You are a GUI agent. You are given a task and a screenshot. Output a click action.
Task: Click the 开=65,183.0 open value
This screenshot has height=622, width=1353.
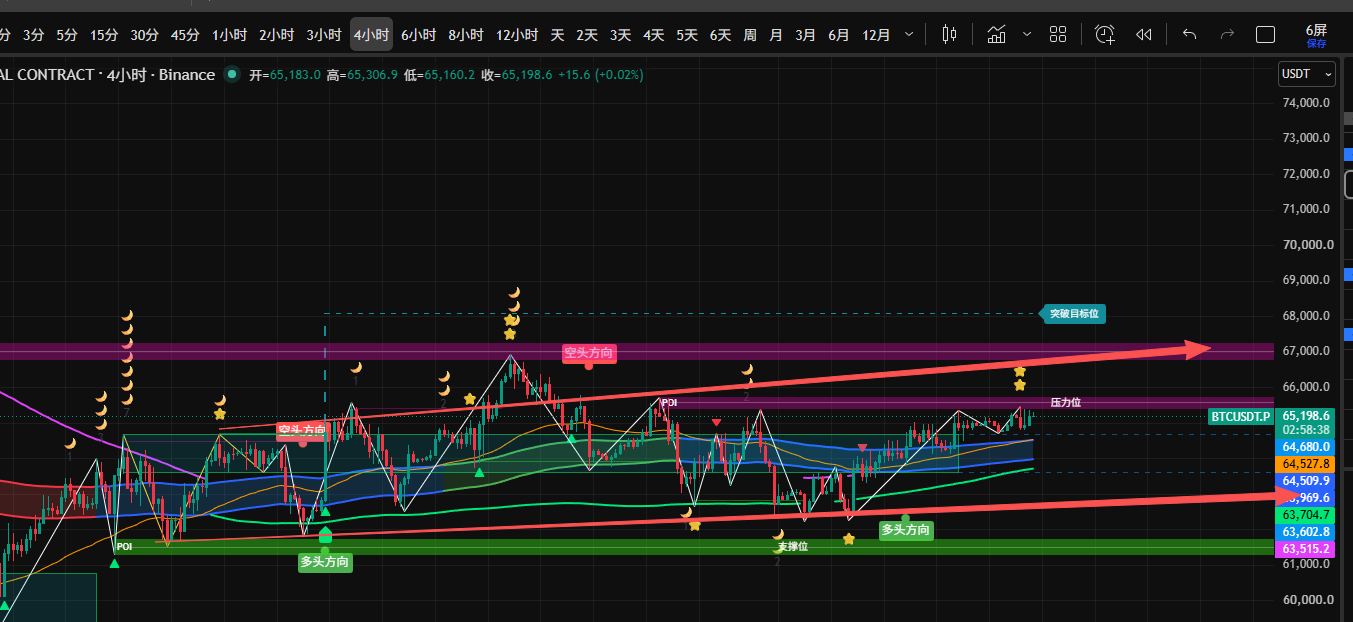point(285,75)
